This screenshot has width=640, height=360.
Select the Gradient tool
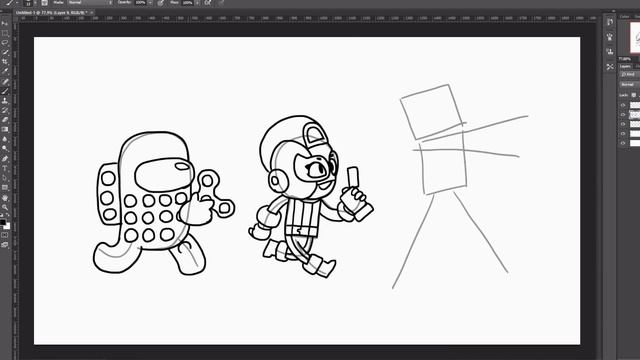[x=5, y=129]
